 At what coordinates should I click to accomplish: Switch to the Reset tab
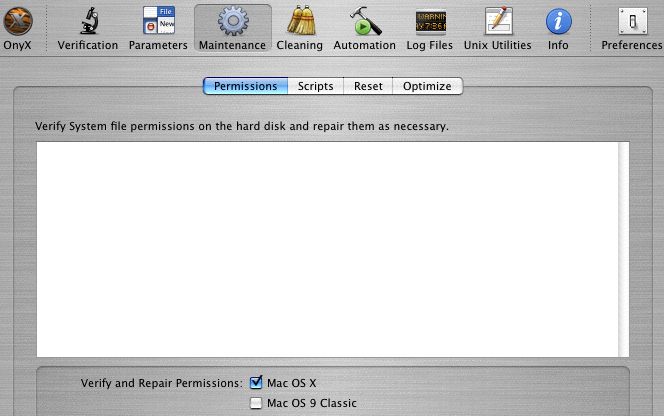368,86
